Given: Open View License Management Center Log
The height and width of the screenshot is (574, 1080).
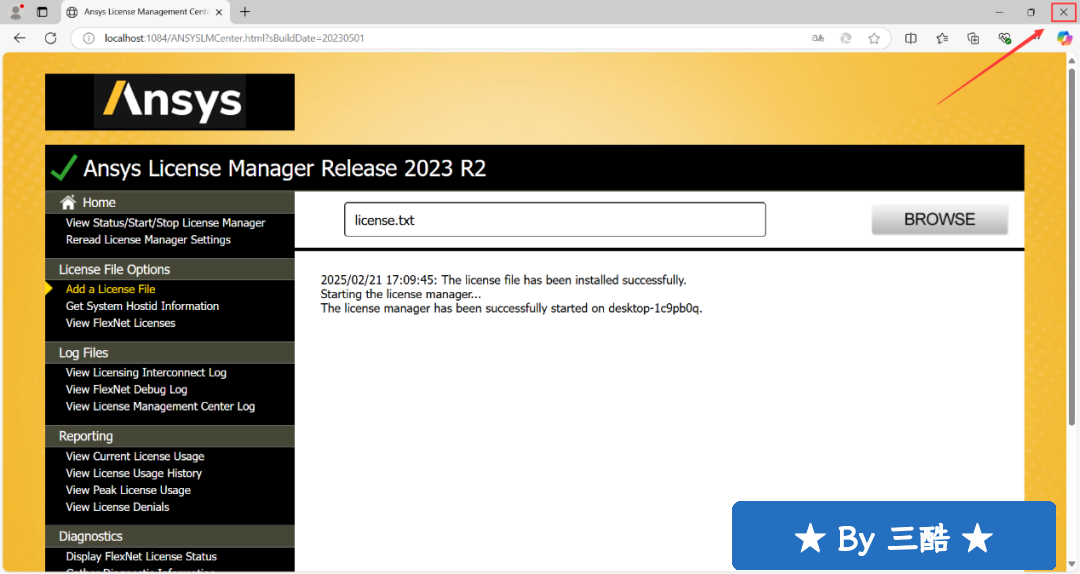Looking at the screenshot, I should click(160, 407).
